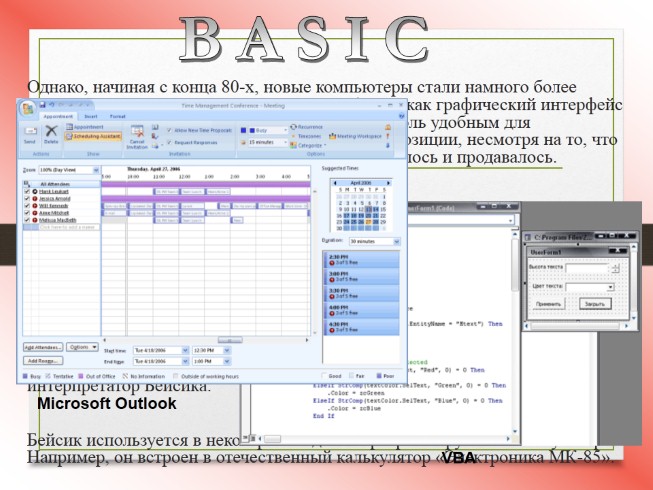This screenshot has height=490, width=653.
Task: Click the Delete meeting icon
Action: click(51, 133)
